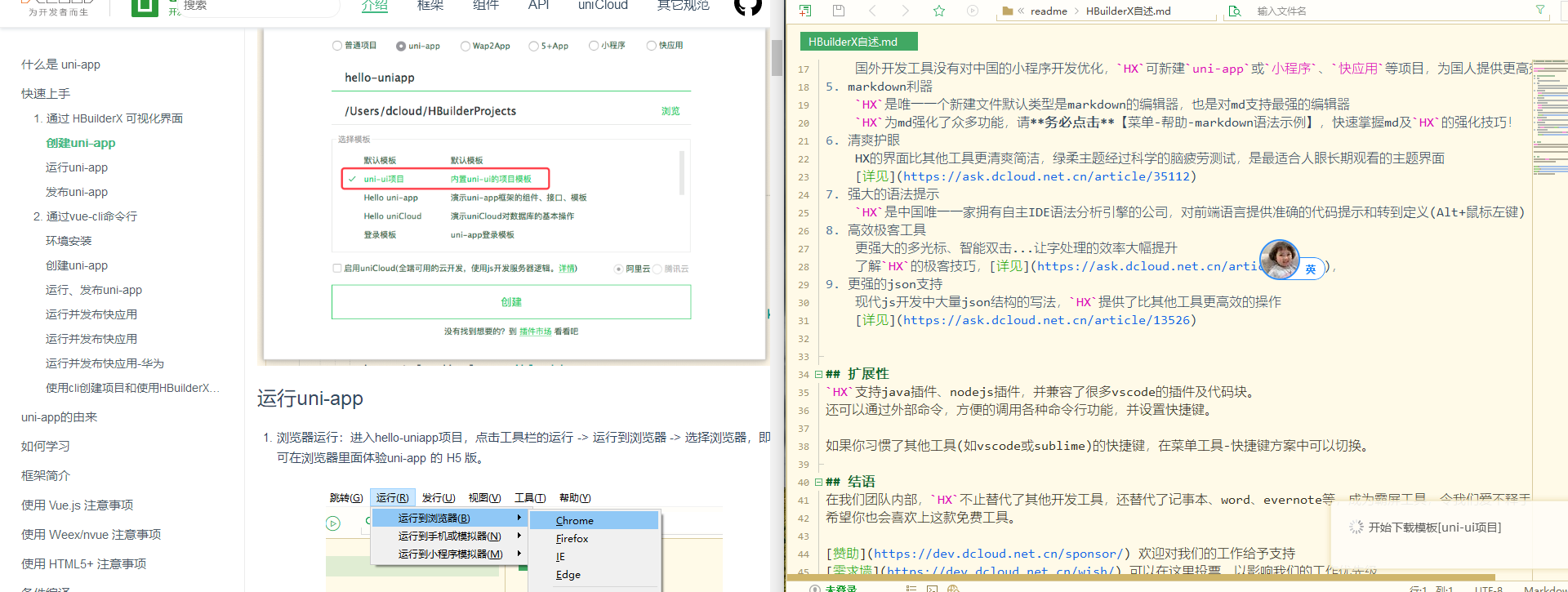The width and height of the screenshot is (1568, 592).
Task: Select the 5+App radio in the tutorial image
Action: pos(533,46)
